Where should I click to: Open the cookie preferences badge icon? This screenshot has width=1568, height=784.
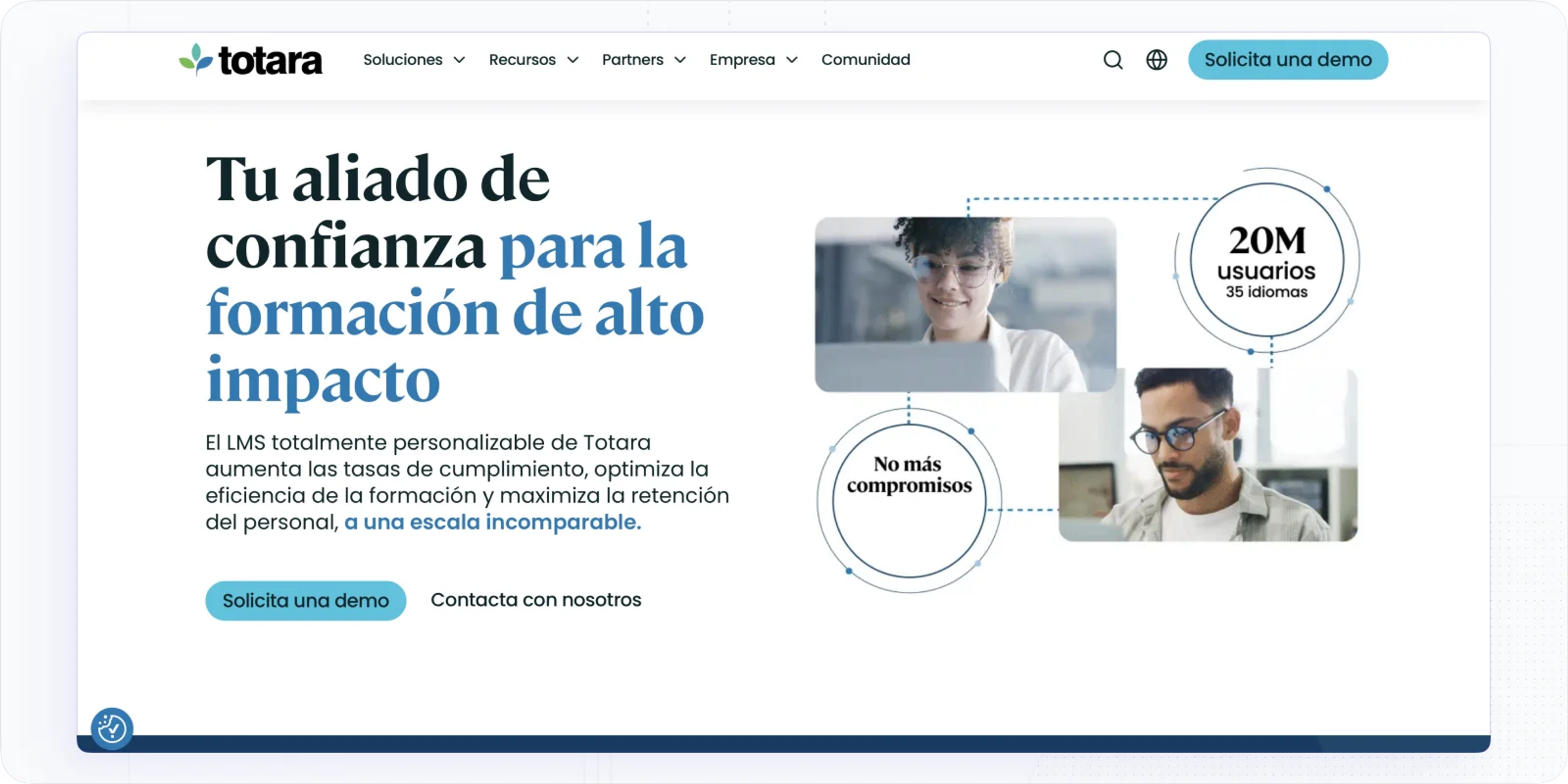(x=112, y=728)
